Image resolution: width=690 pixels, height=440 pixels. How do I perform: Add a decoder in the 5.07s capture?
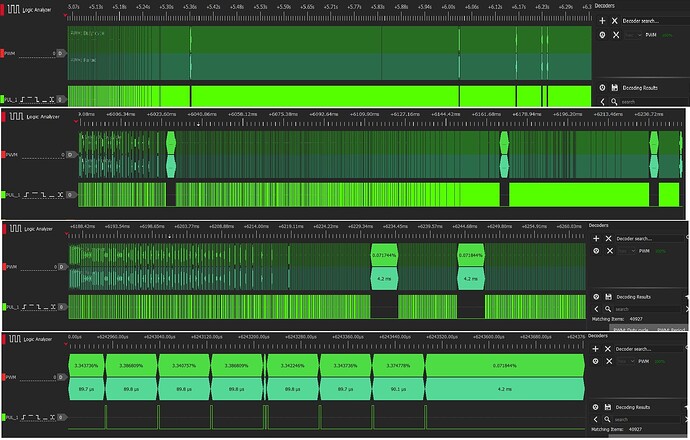602,21
